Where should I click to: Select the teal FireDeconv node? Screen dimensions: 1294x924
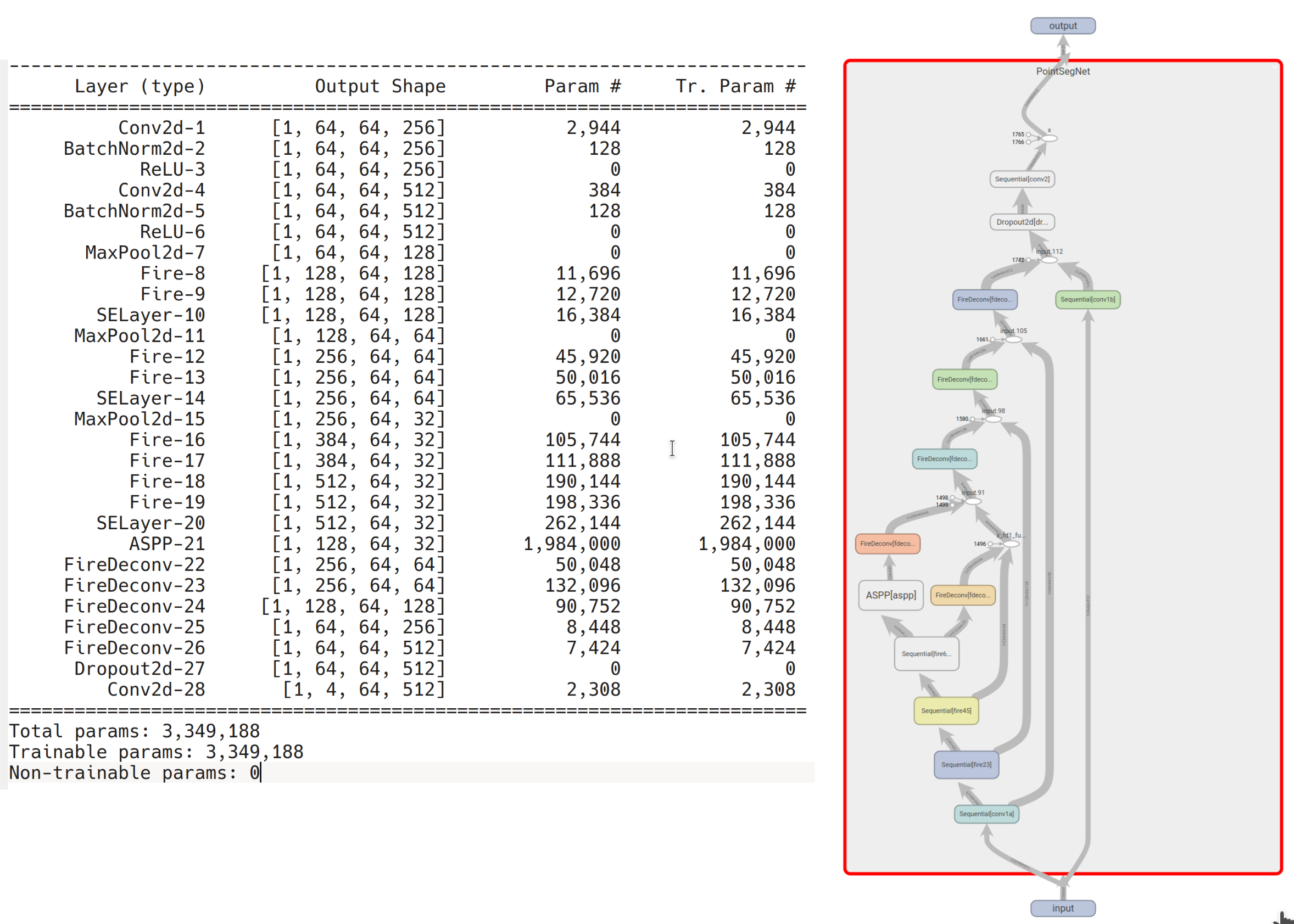(945, 458)
